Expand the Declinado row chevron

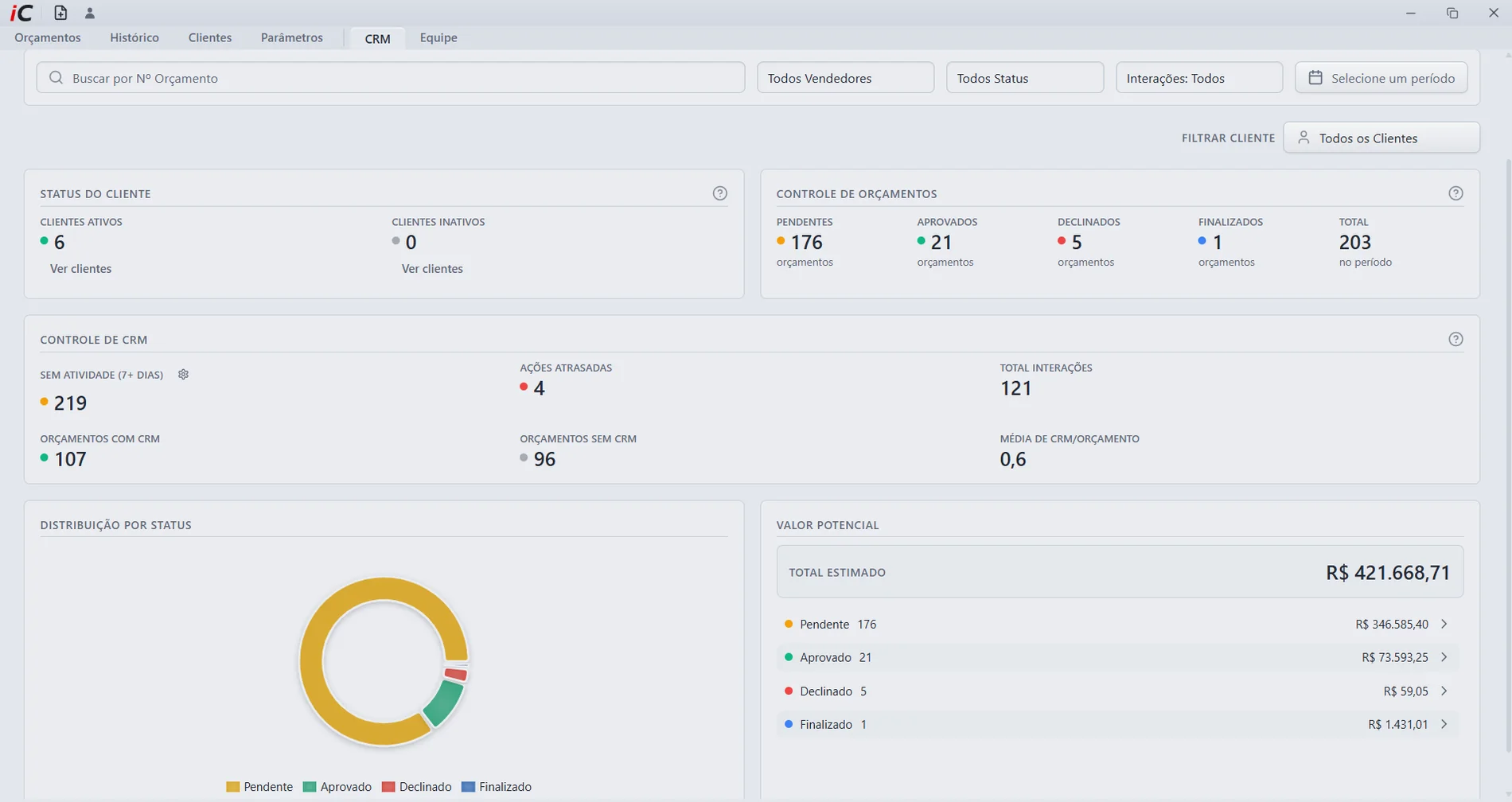click(x=1444, y=691)
